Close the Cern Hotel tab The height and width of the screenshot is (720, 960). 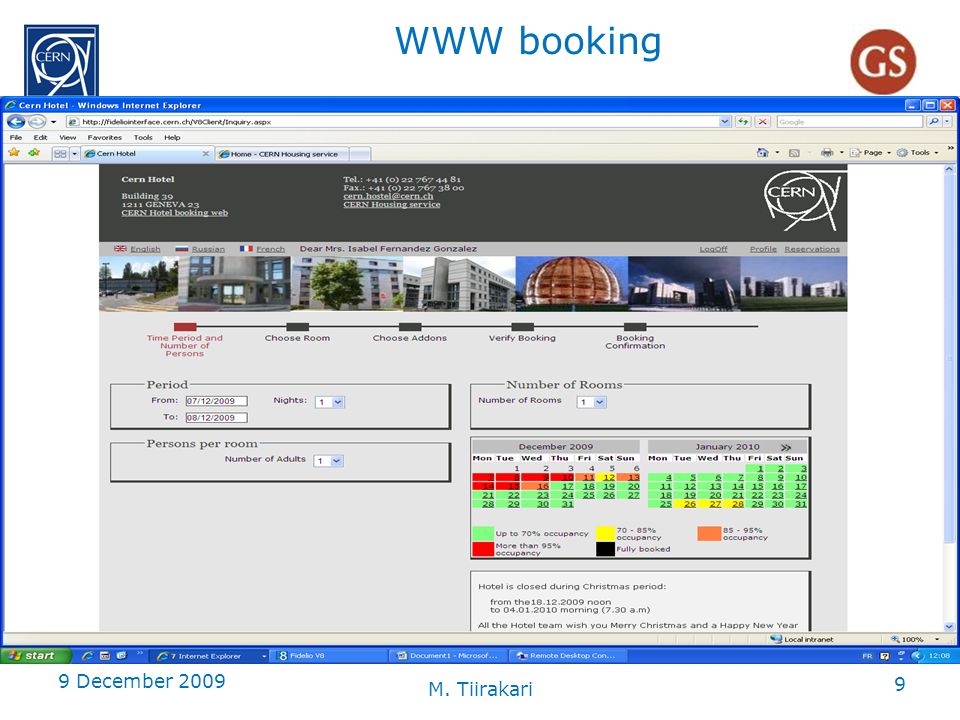pos(206,154)
